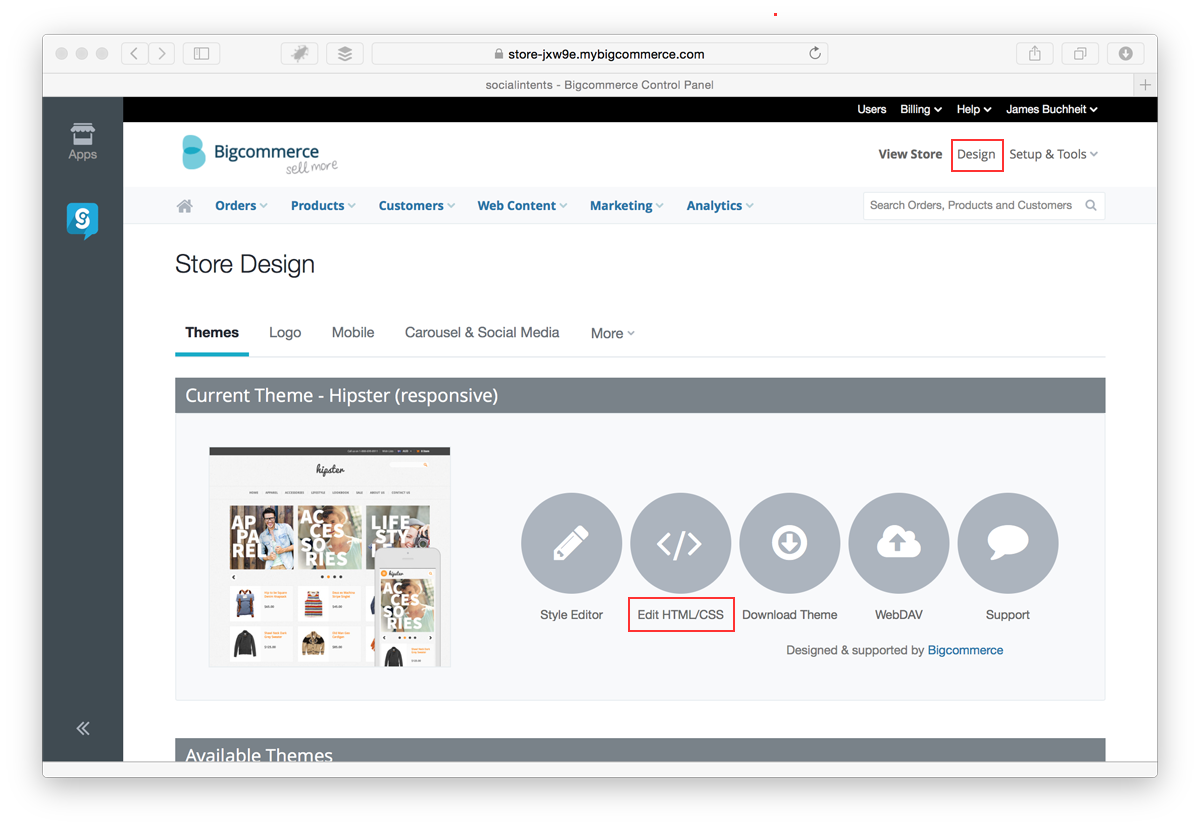Viewport: 1200px width, 828px height.
Task: Click the Store Design heading
Action: click(x=245, y=264)
